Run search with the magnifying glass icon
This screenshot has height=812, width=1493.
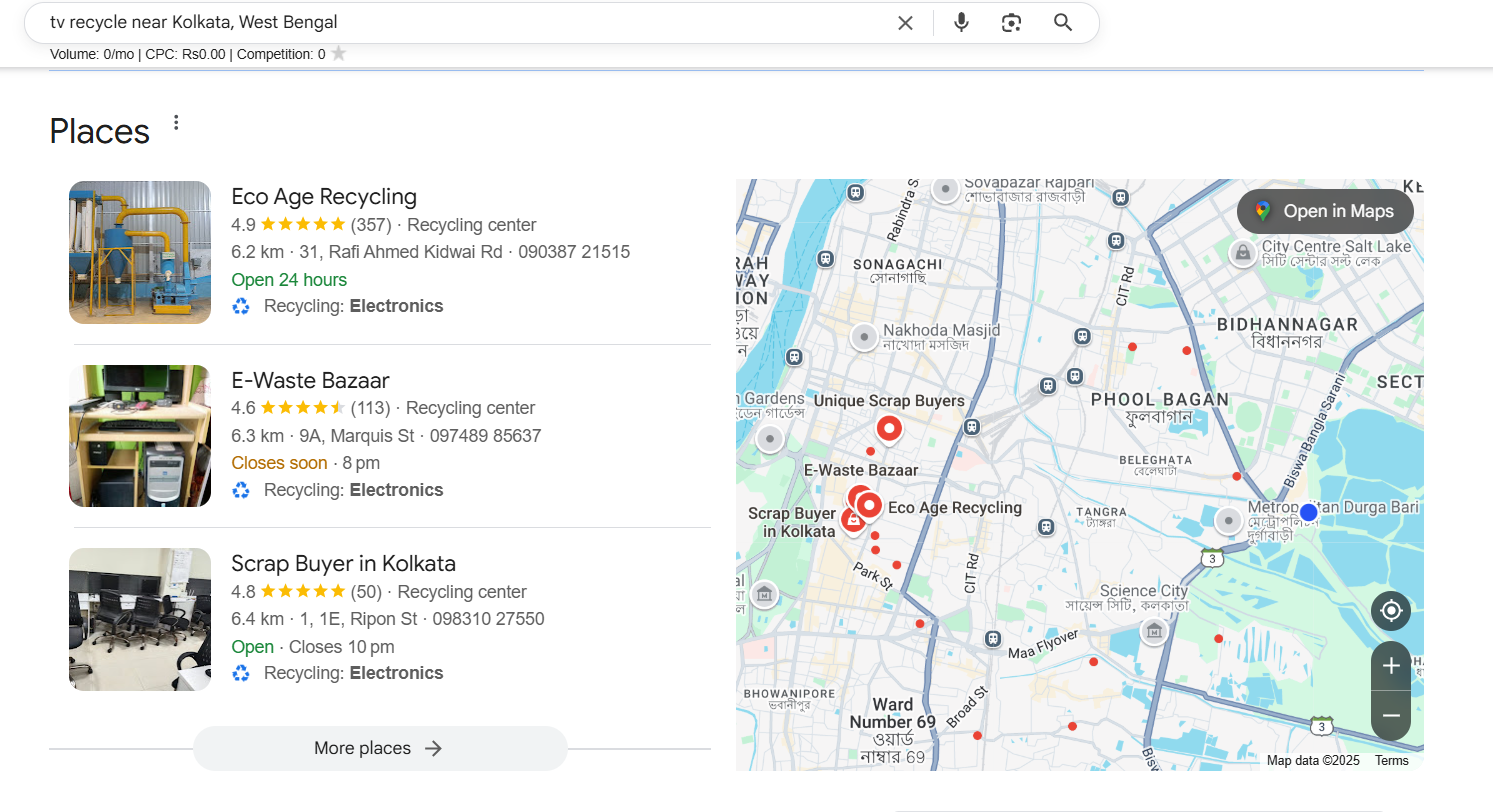(1063, 23)
